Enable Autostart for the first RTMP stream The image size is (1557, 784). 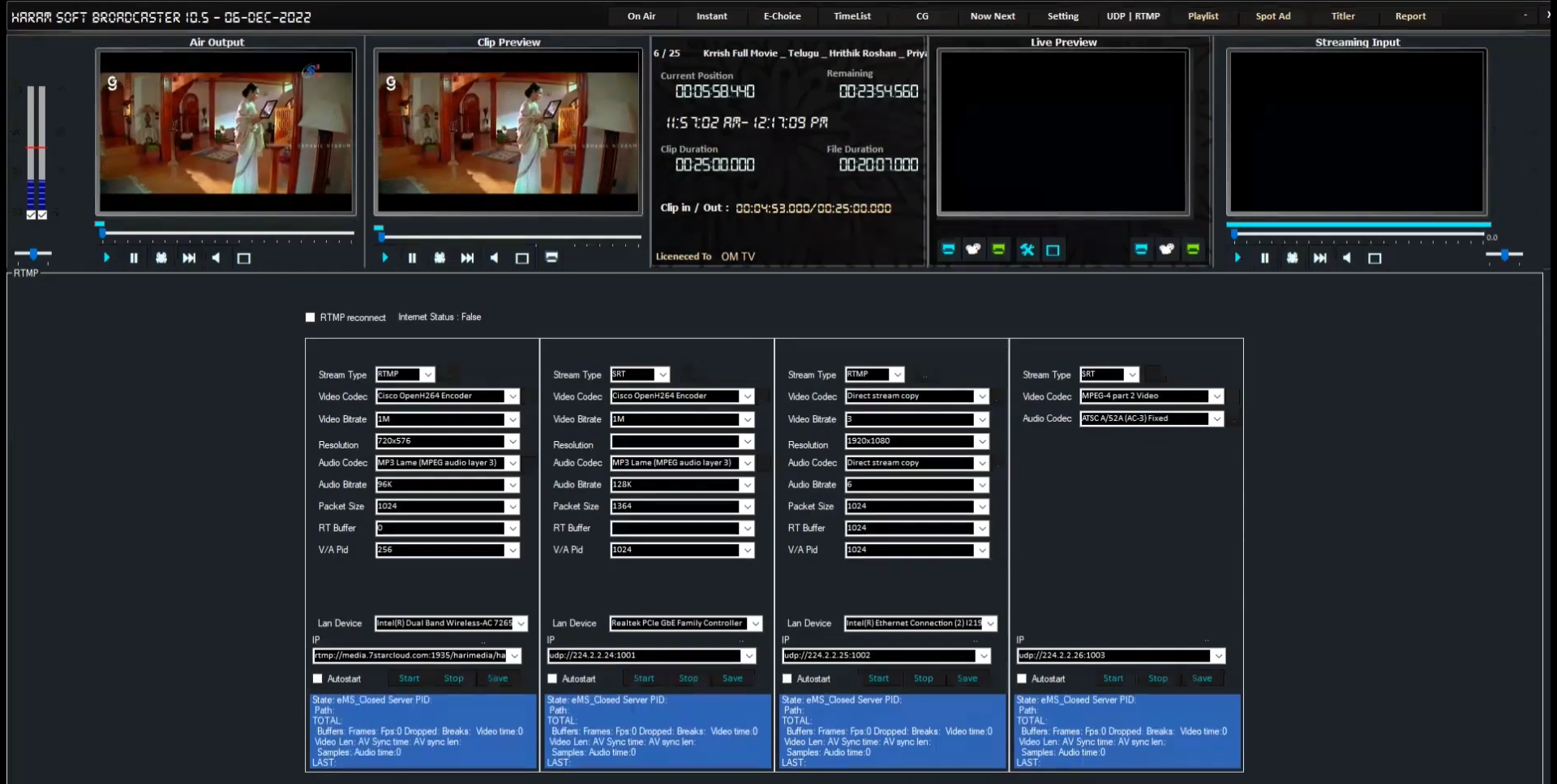click(318, 679)
